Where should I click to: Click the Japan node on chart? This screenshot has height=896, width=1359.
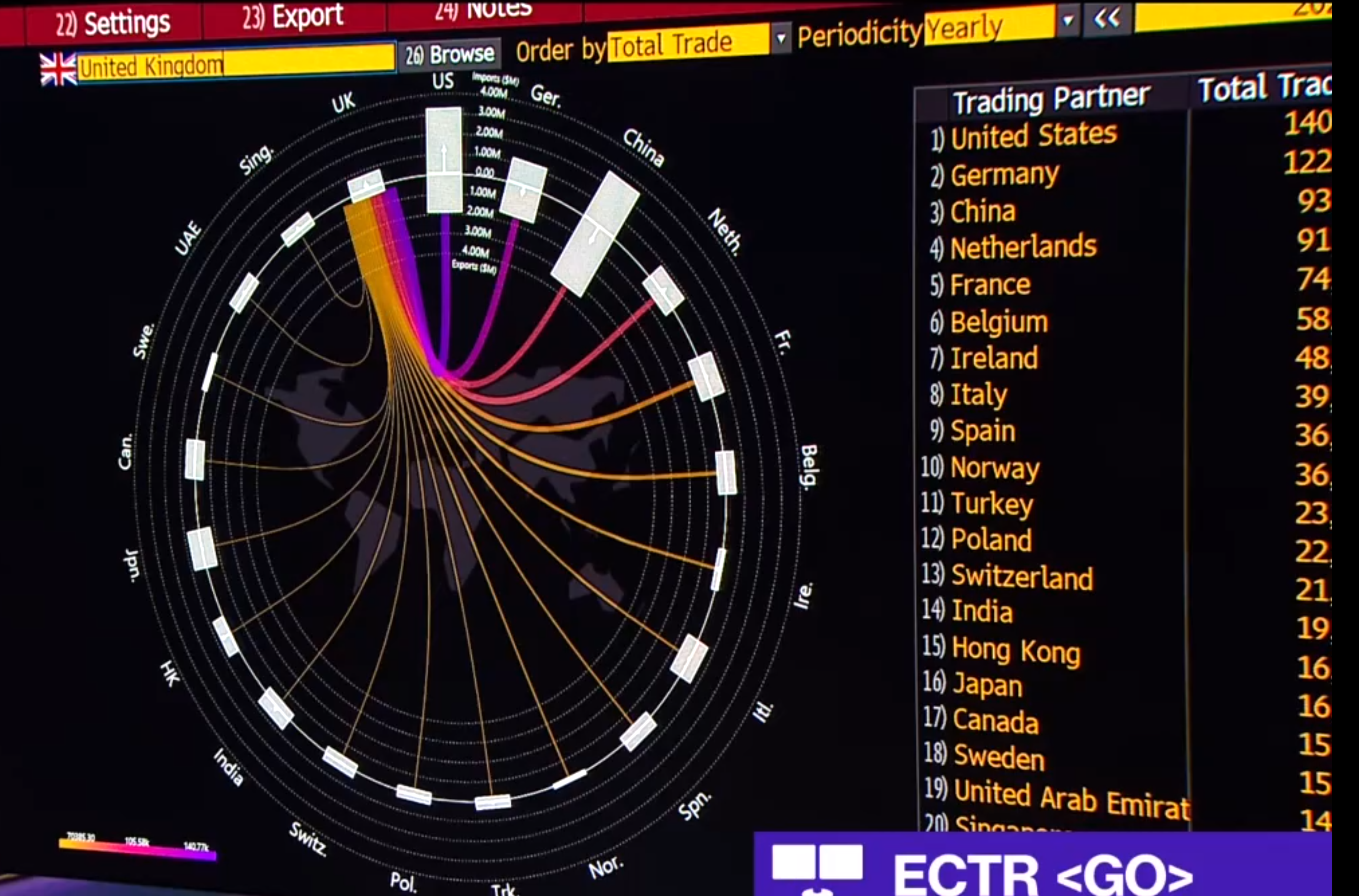pos(202,548)
